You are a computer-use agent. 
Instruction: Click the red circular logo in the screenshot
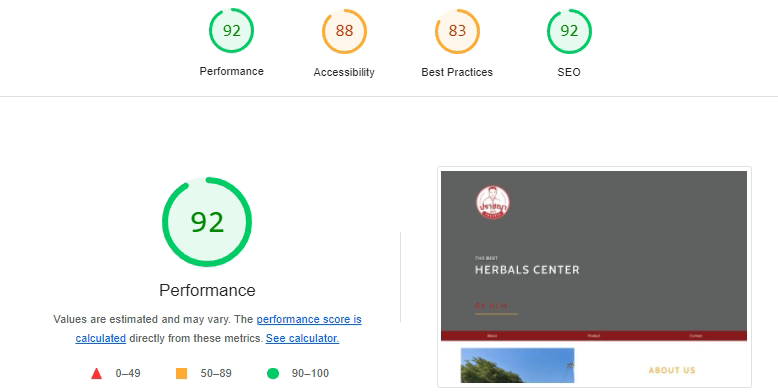click(493, 202)
